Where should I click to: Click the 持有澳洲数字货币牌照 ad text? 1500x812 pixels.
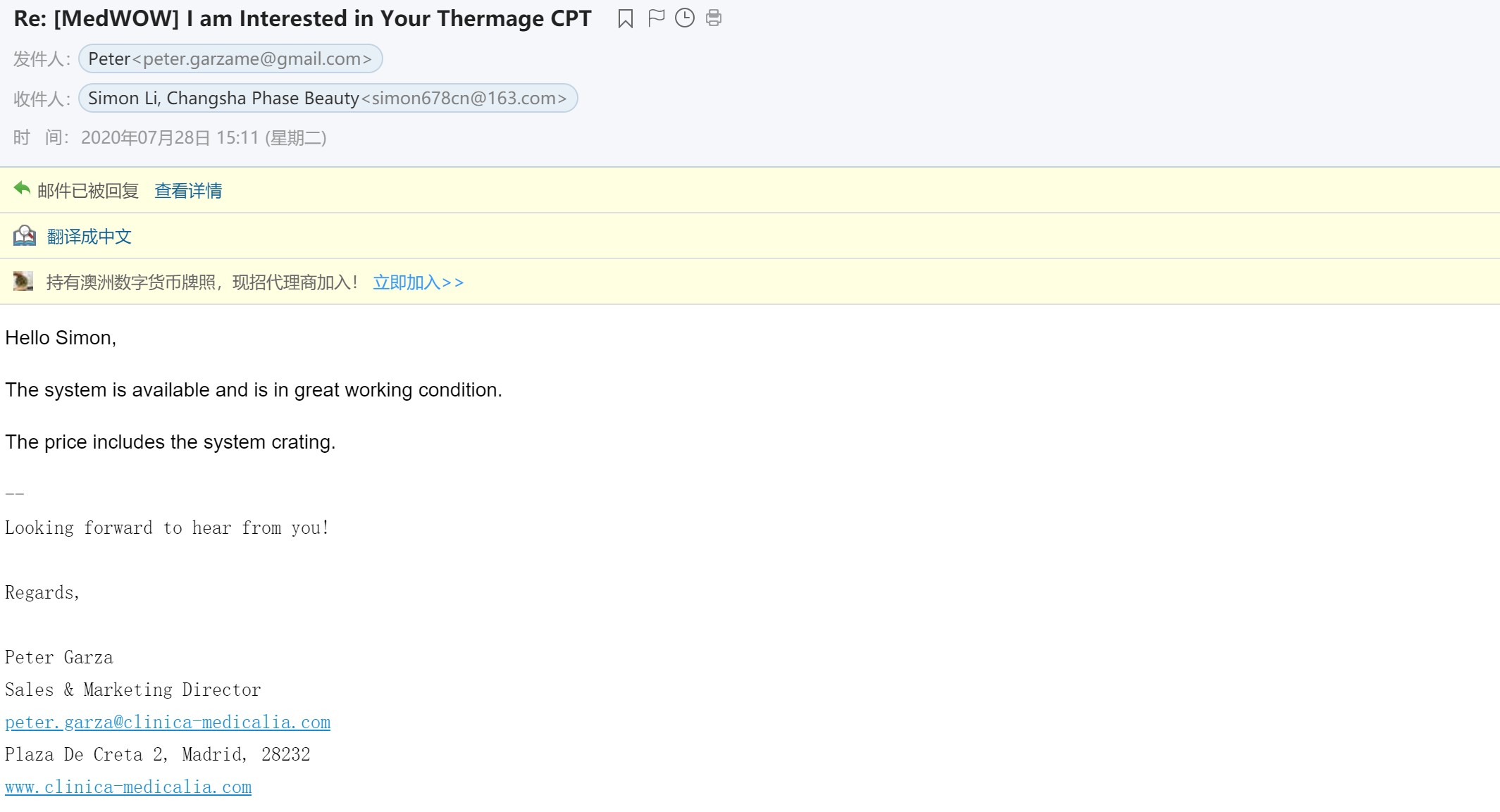202,282
